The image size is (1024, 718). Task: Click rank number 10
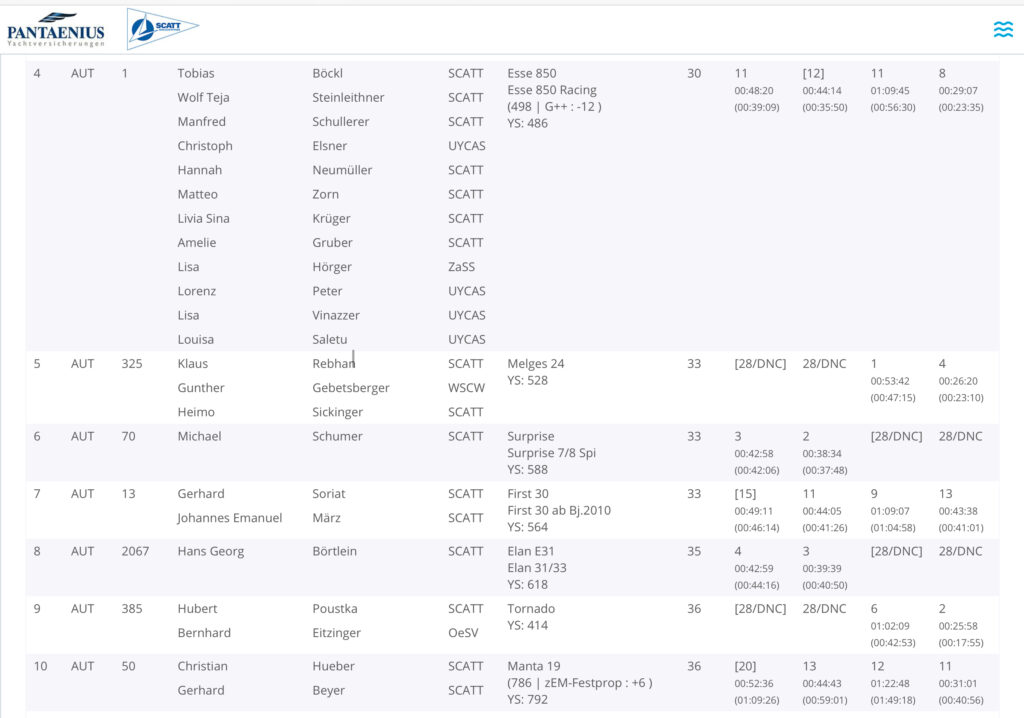[x=40, y=666]
